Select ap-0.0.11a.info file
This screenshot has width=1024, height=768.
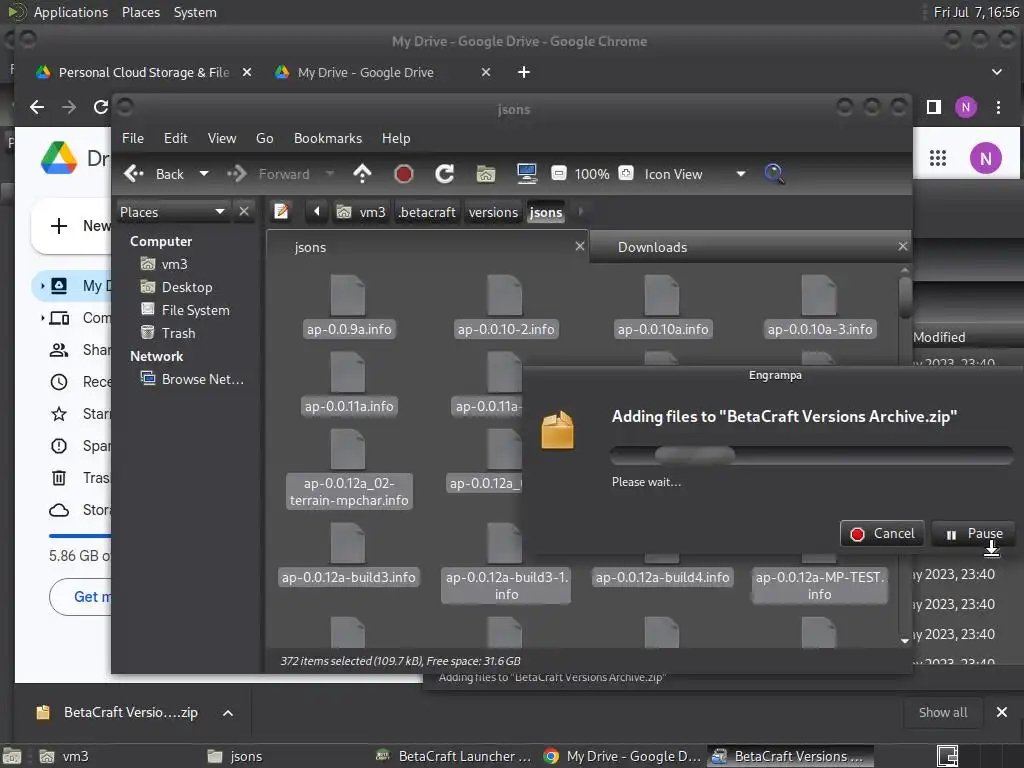tap(349, 383)
